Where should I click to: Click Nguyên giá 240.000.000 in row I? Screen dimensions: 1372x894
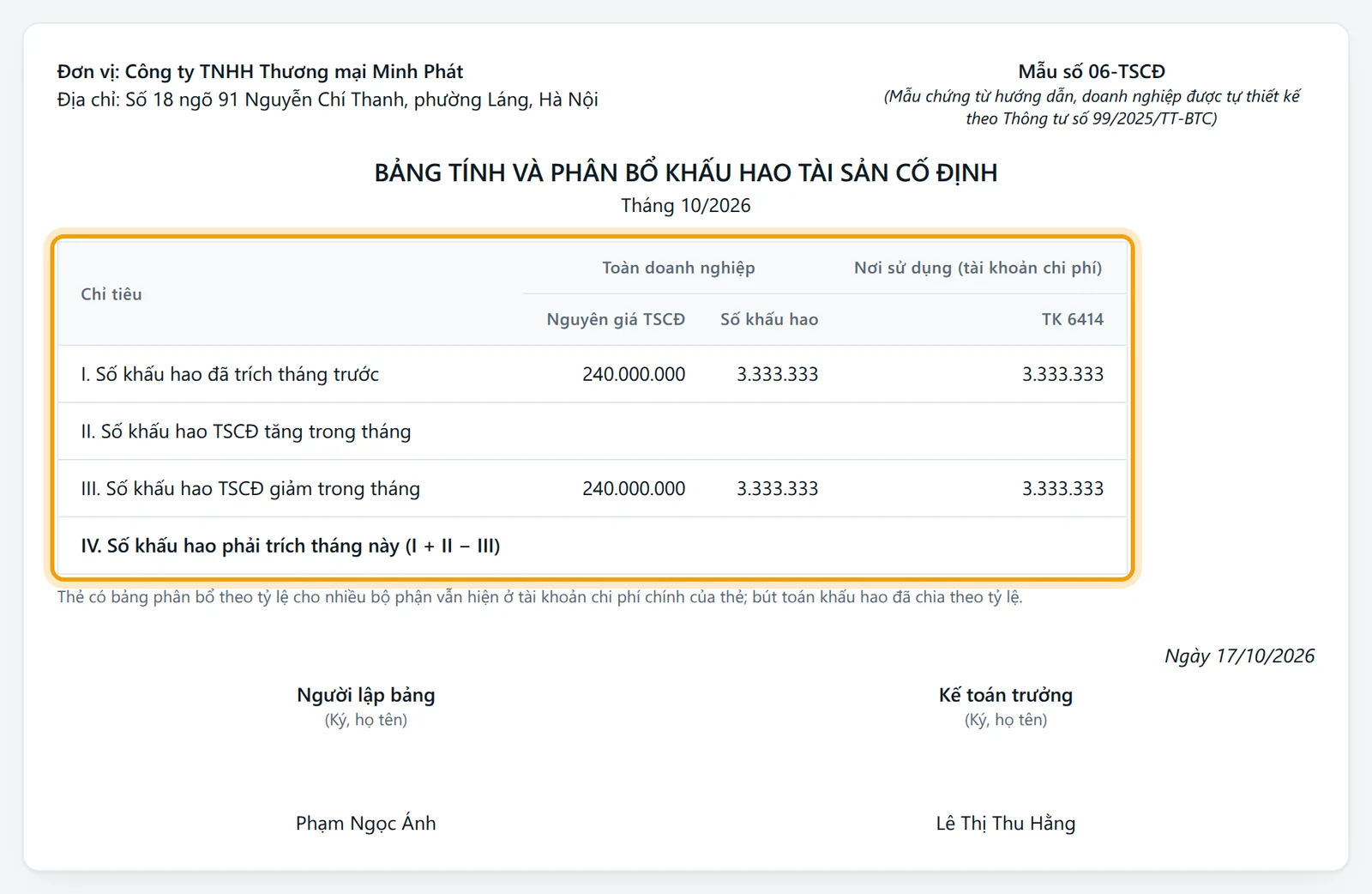coord(634,374)
